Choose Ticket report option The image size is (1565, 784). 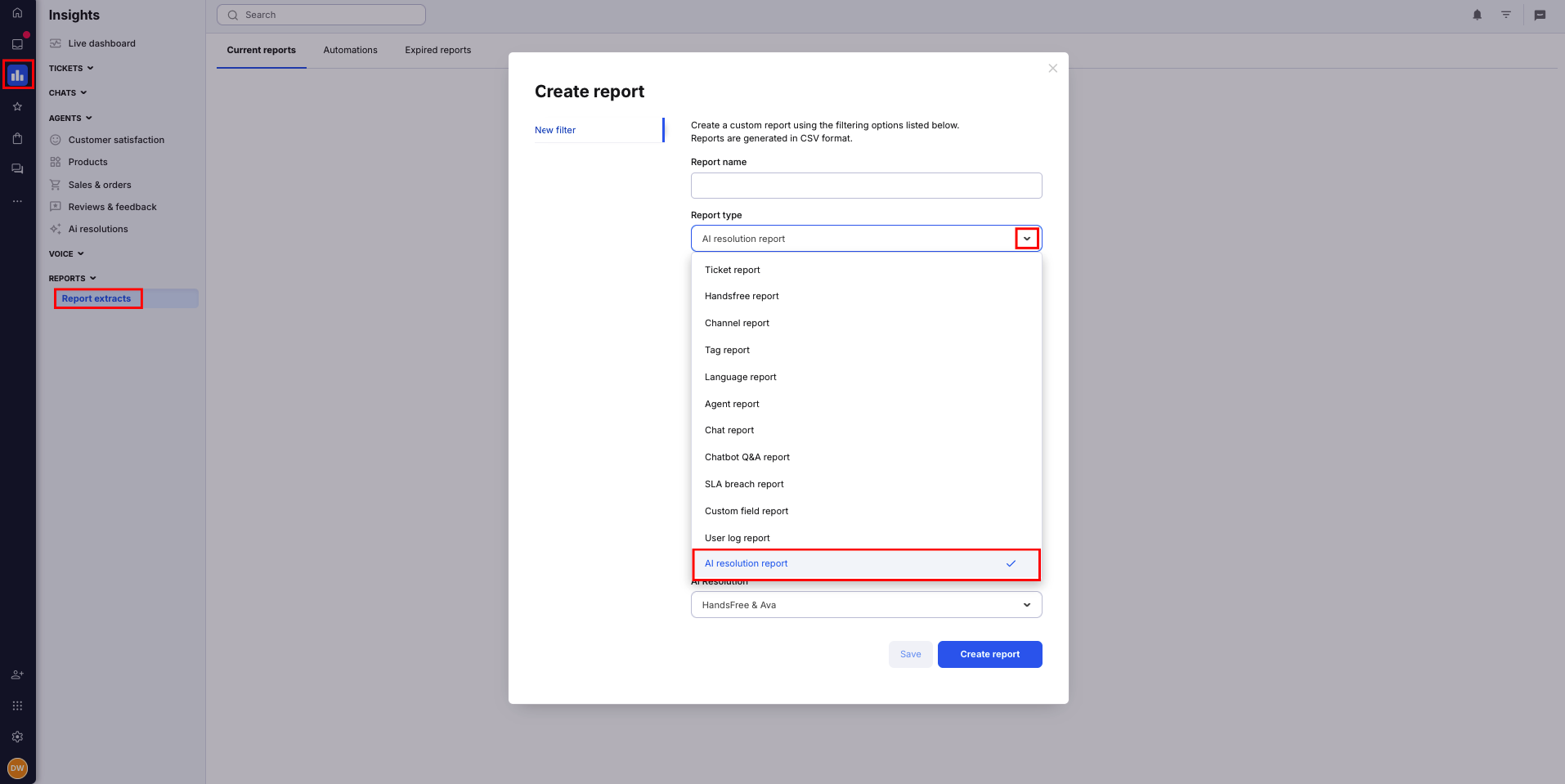(x=867, y=270)
